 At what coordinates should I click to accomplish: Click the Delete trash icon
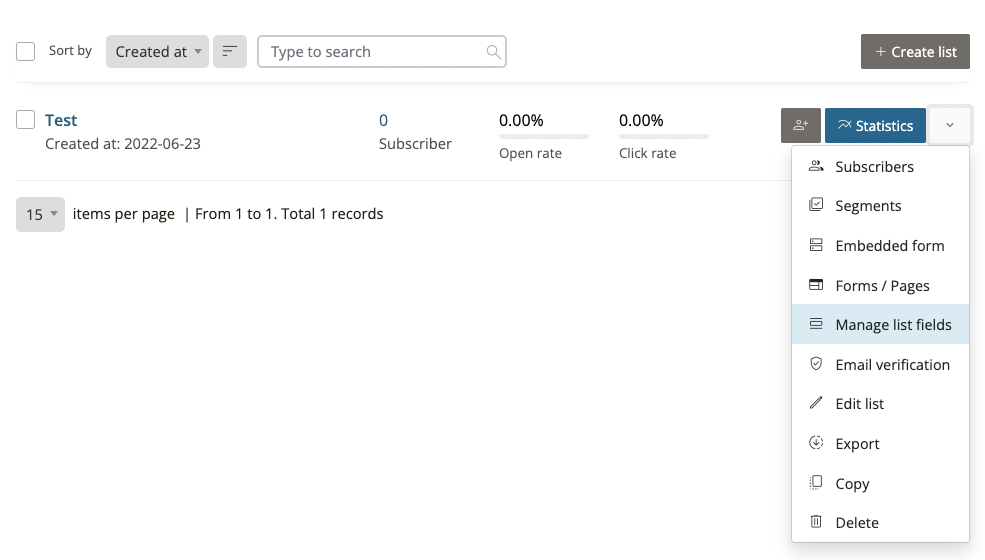pyautogui.click(x=816, y=523)
